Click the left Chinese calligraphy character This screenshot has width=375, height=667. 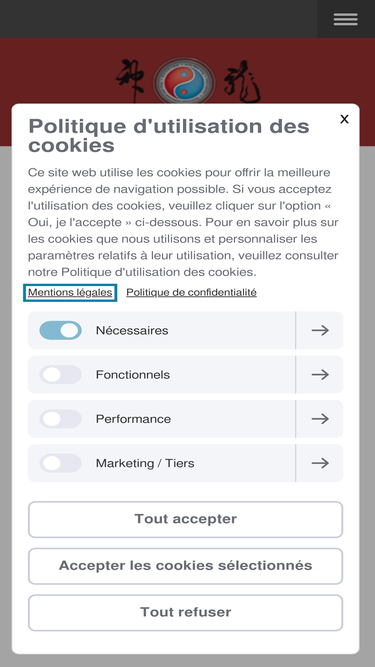coord(132,81)
